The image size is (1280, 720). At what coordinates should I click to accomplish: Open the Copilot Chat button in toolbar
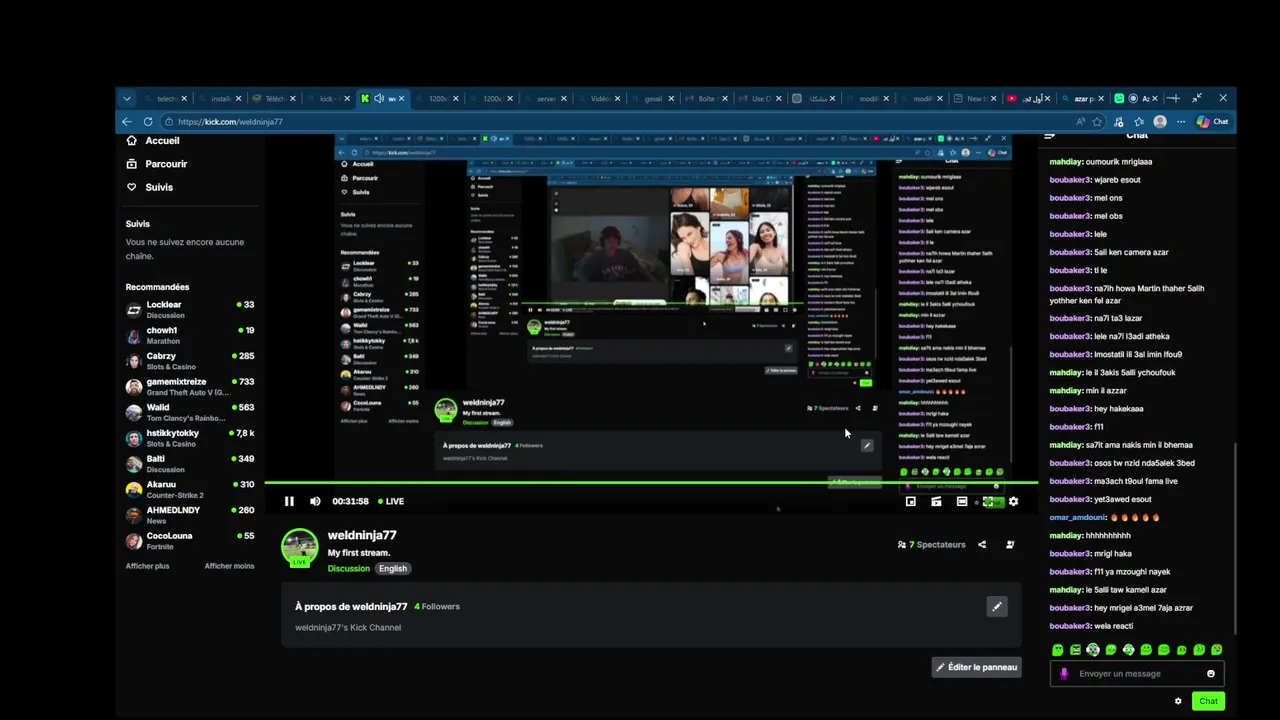tap(1212, 122)
